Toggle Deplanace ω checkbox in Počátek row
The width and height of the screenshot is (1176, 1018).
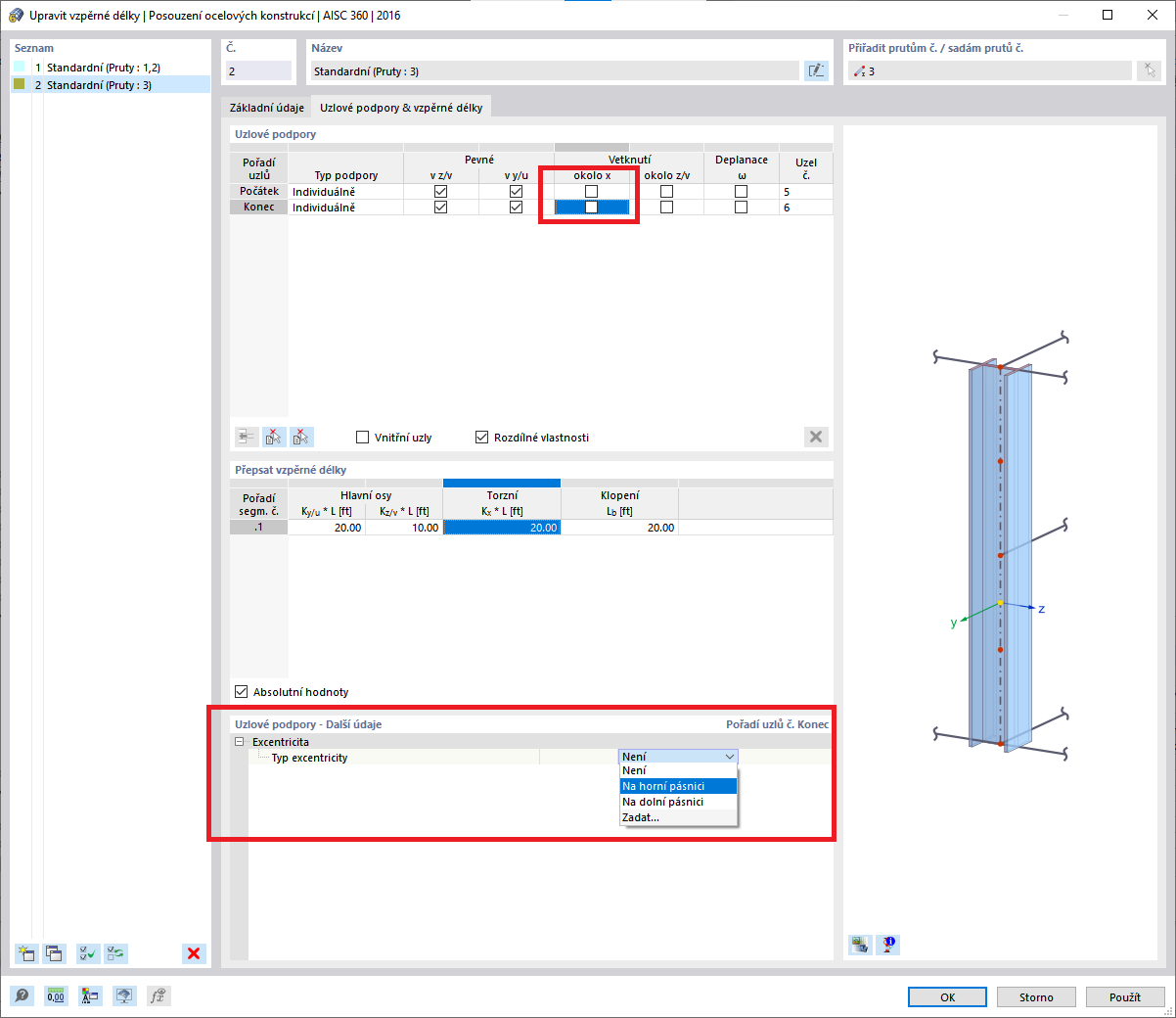click(741, 192)
